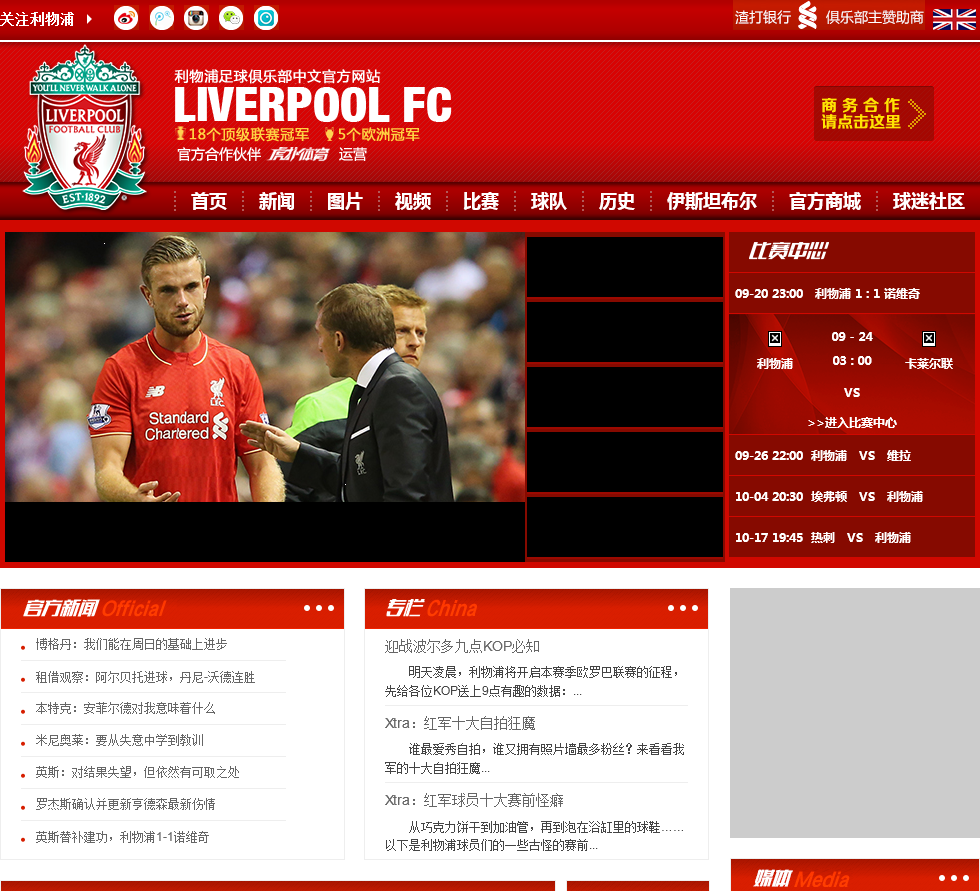Click the broken Carlisle team badge image
The width and height of the screenshot is (980, 891).
pos(929,339)
